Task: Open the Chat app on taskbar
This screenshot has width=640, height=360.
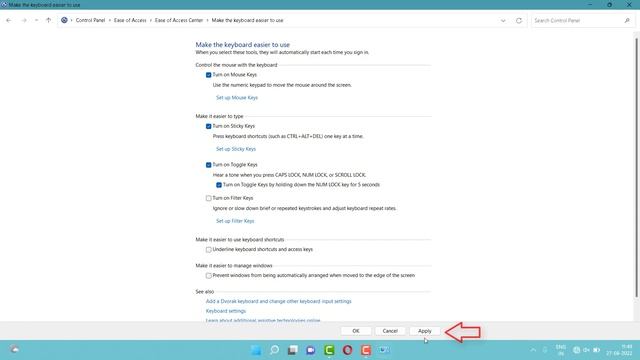Action: tap(311, 350)
